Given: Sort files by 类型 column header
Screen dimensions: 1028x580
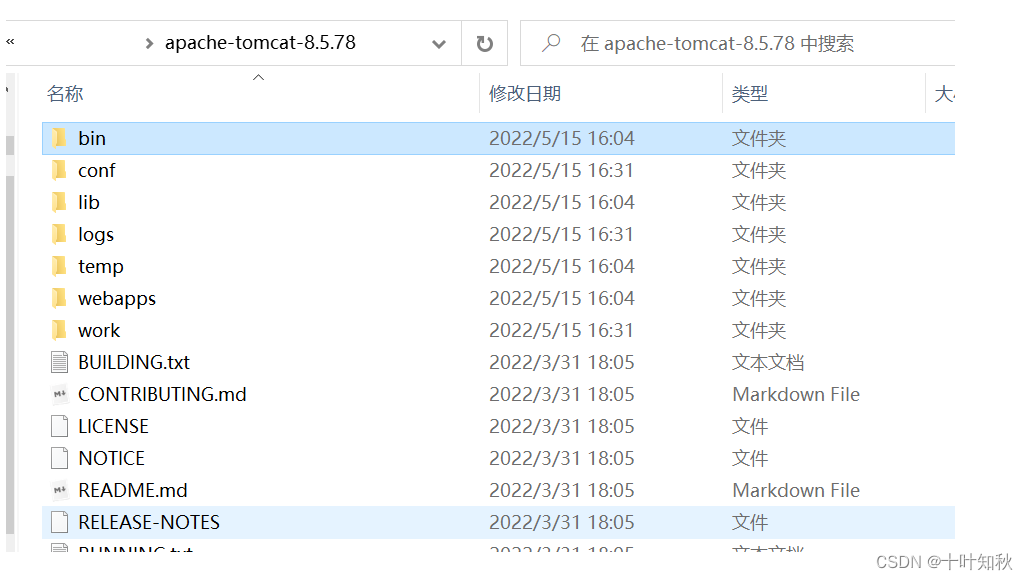Looking at the screenshot, I should pos(749,94).
